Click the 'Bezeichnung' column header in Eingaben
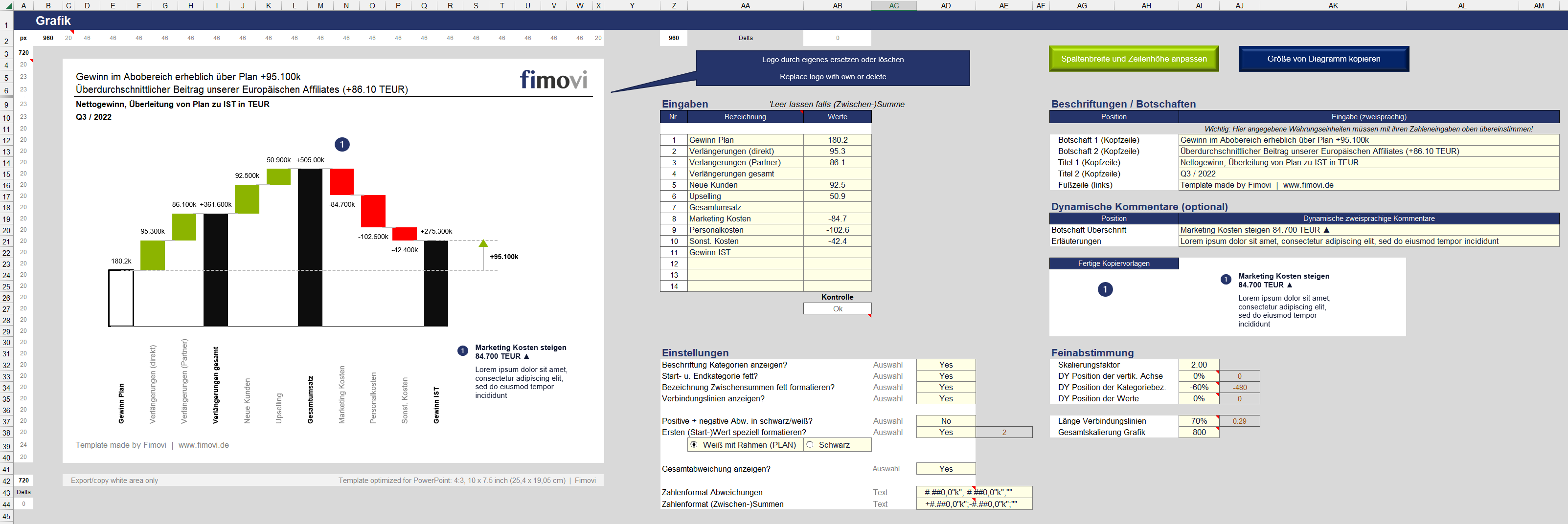 point(746,117)
